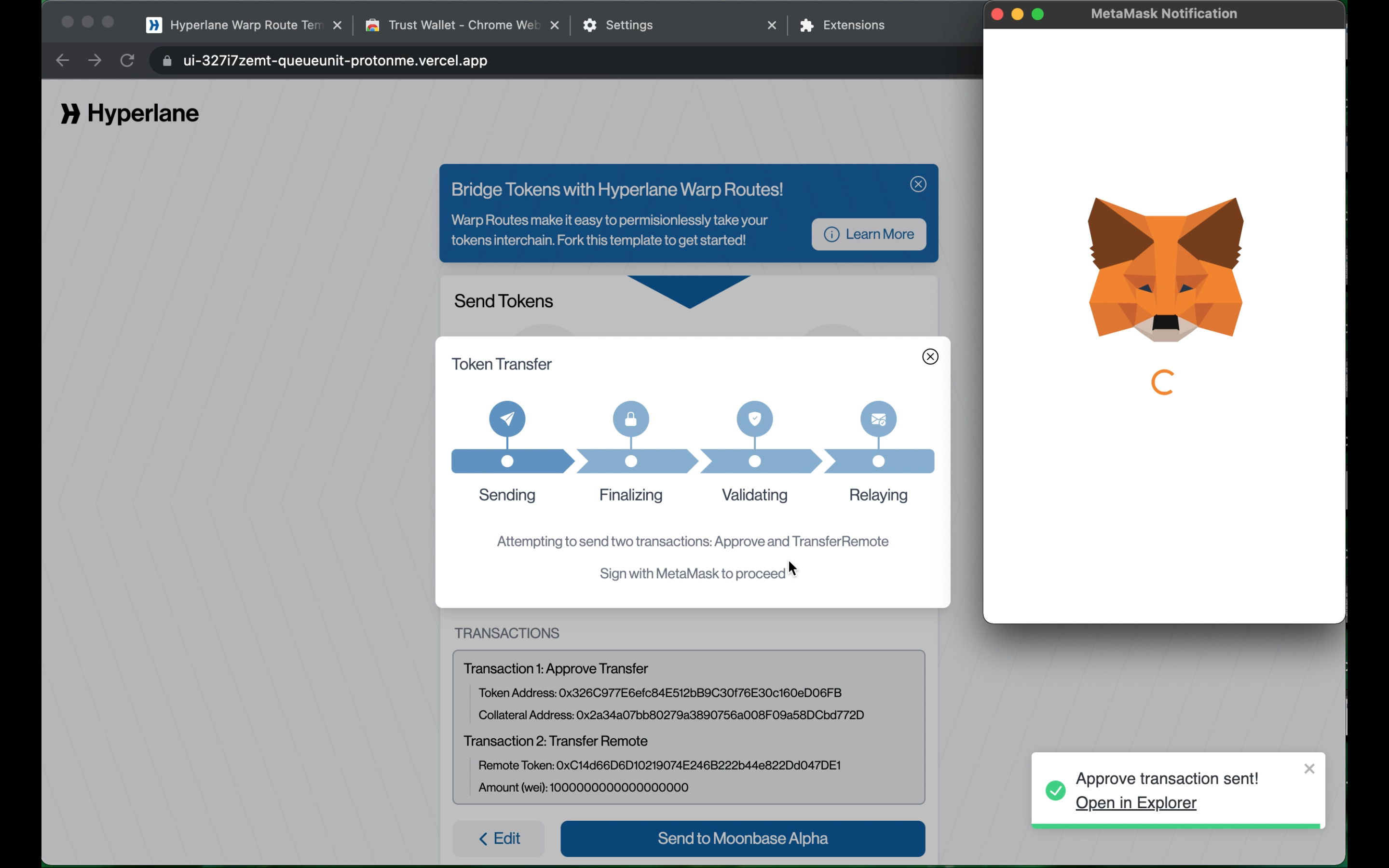Click info icon in Learn More button
The height and width of the screenshot is (868, 1389).
tap(831, 234)
